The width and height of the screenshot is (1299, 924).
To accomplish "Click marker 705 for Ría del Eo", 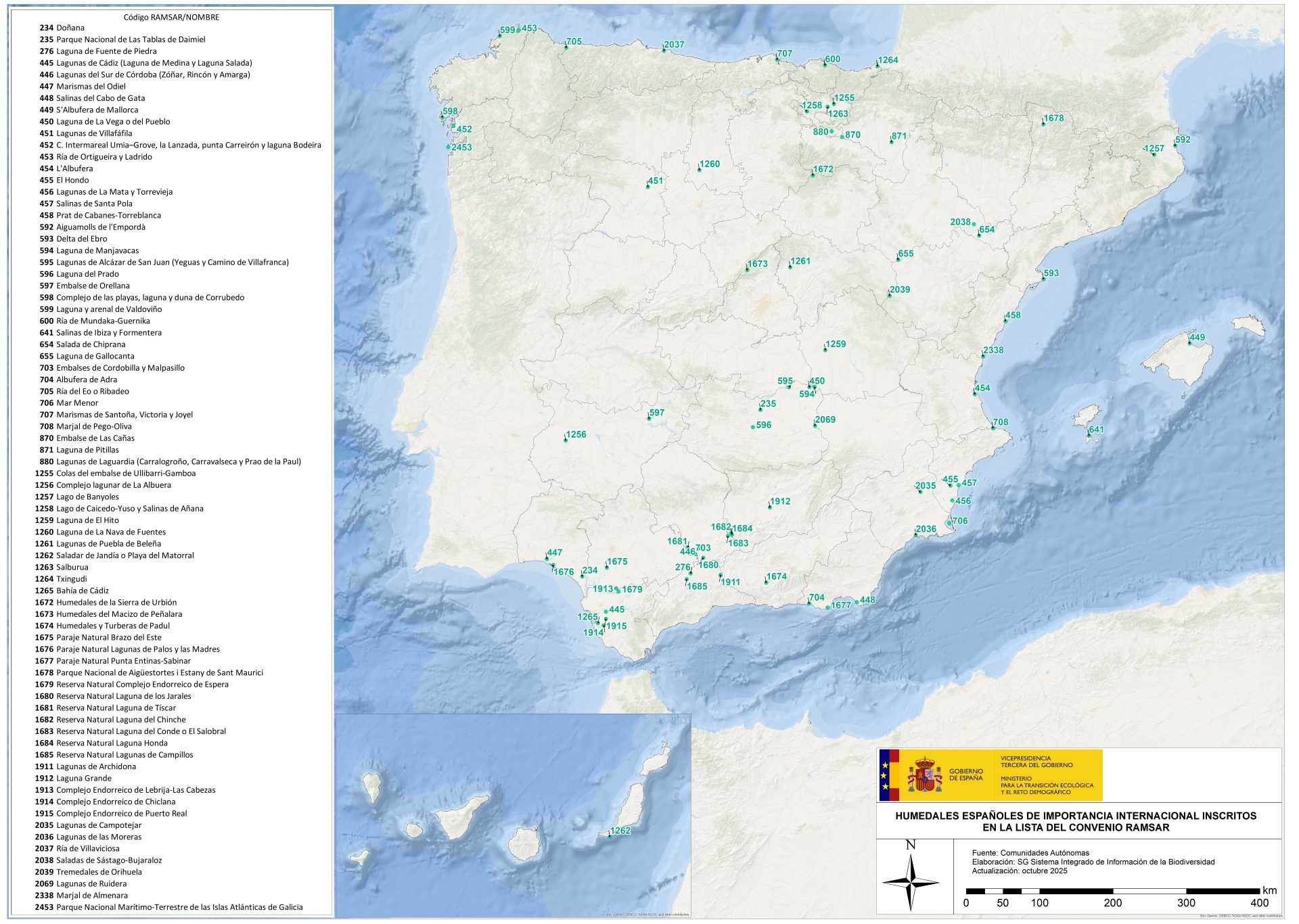I will tap(566, 47).
